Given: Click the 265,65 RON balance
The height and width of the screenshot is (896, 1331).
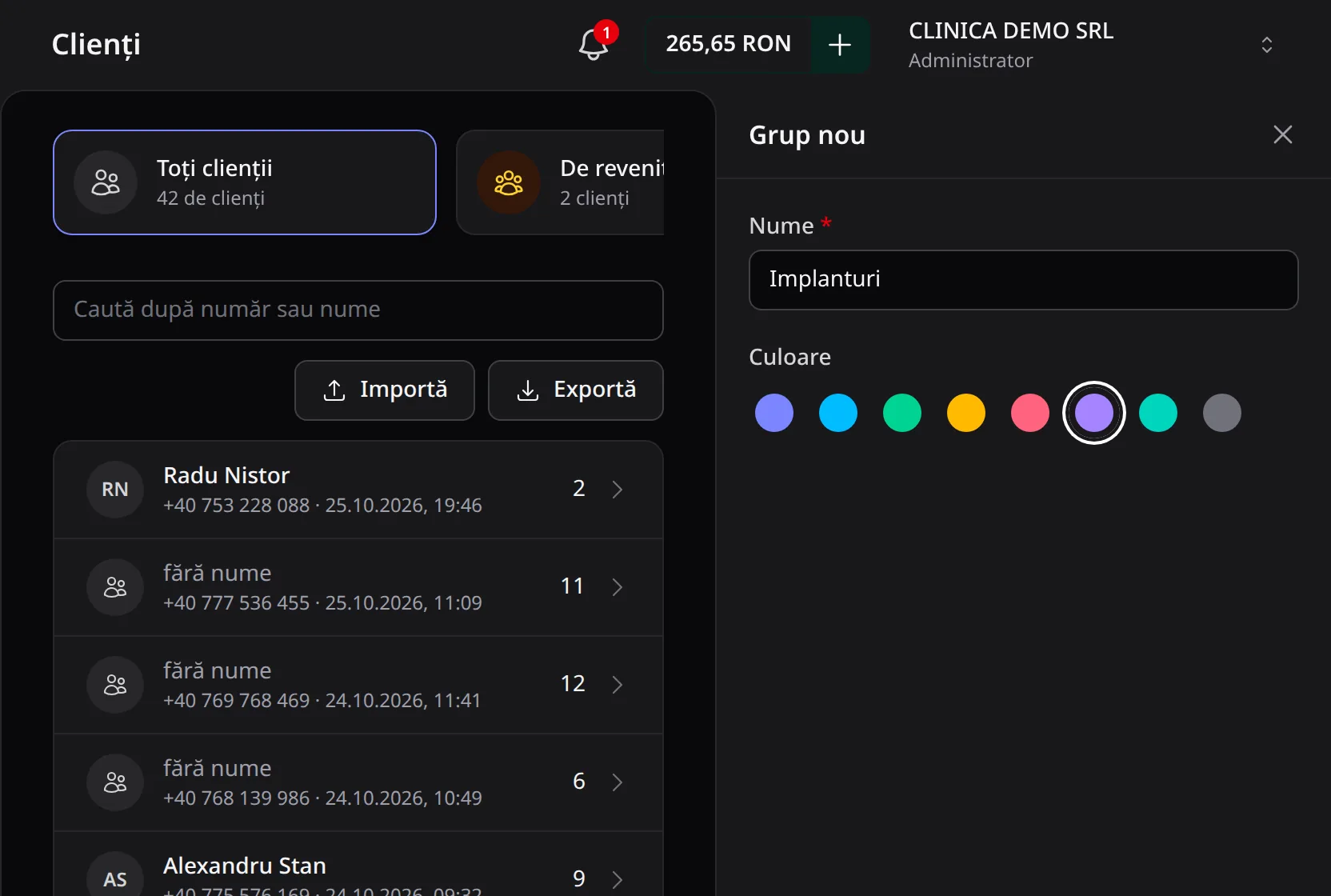Looking at the screenshot, I should (x=729, y=44).
